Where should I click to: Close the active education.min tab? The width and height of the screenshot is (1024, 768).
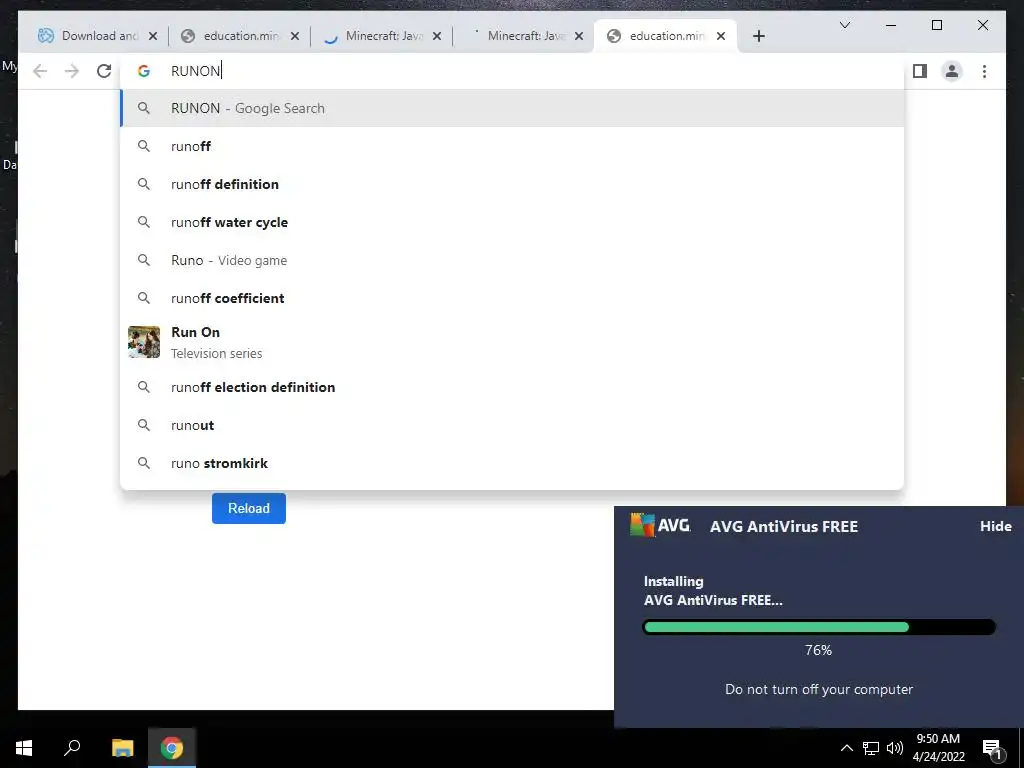coord(721,36)
